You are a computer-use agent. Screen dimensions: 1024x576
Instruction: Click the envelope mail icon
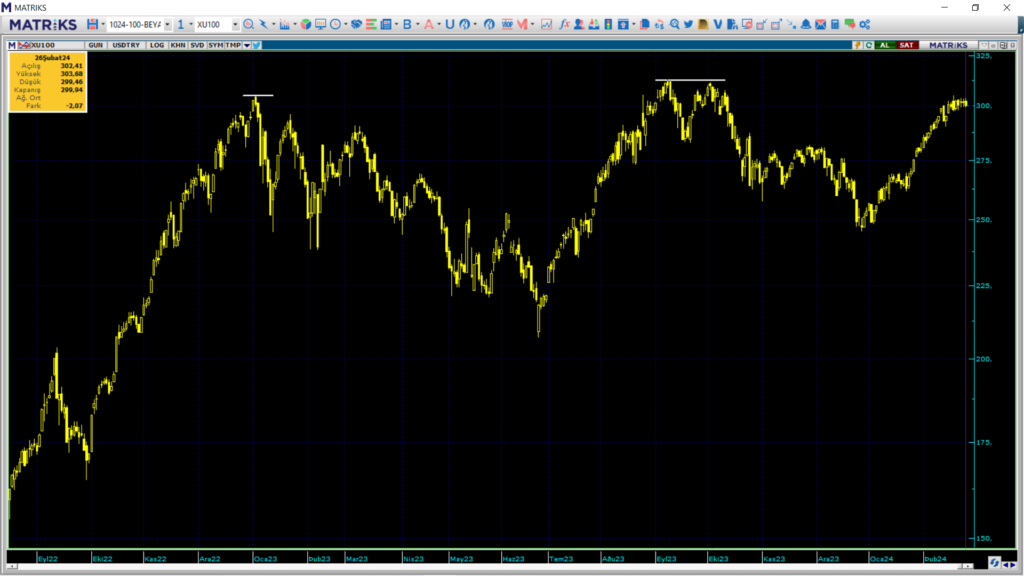tap(821, 24)
